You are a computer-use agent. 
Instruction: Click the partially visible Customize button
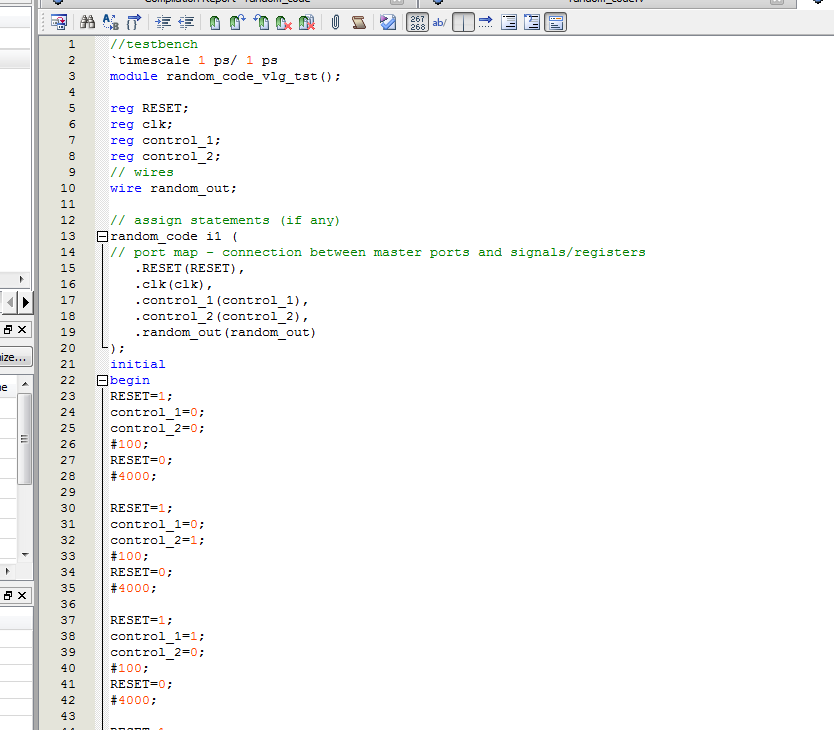(x=15, y=357)
